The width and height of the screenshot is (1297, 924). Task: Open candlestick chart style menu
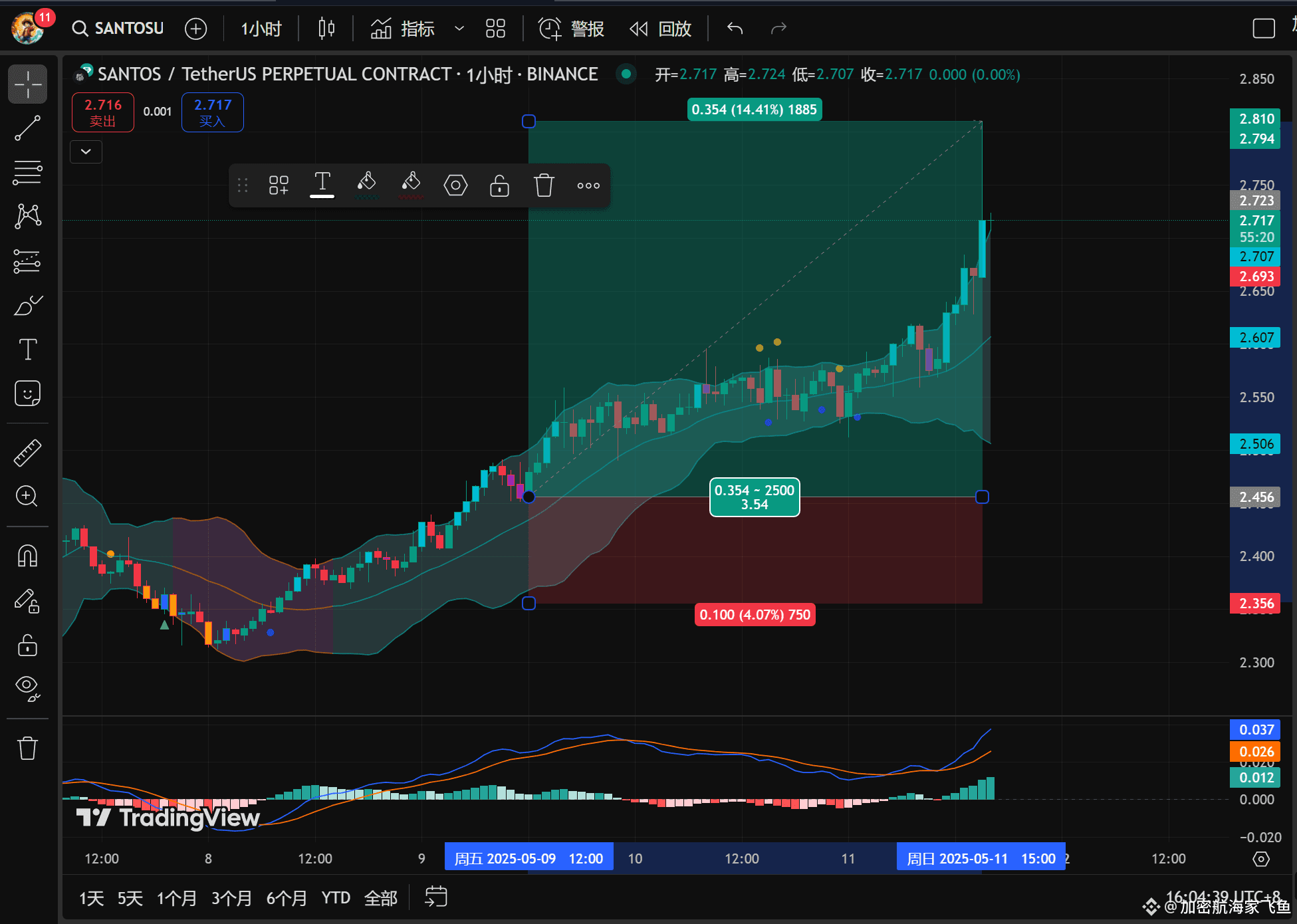pyautogui.click(x=326, y=28)
